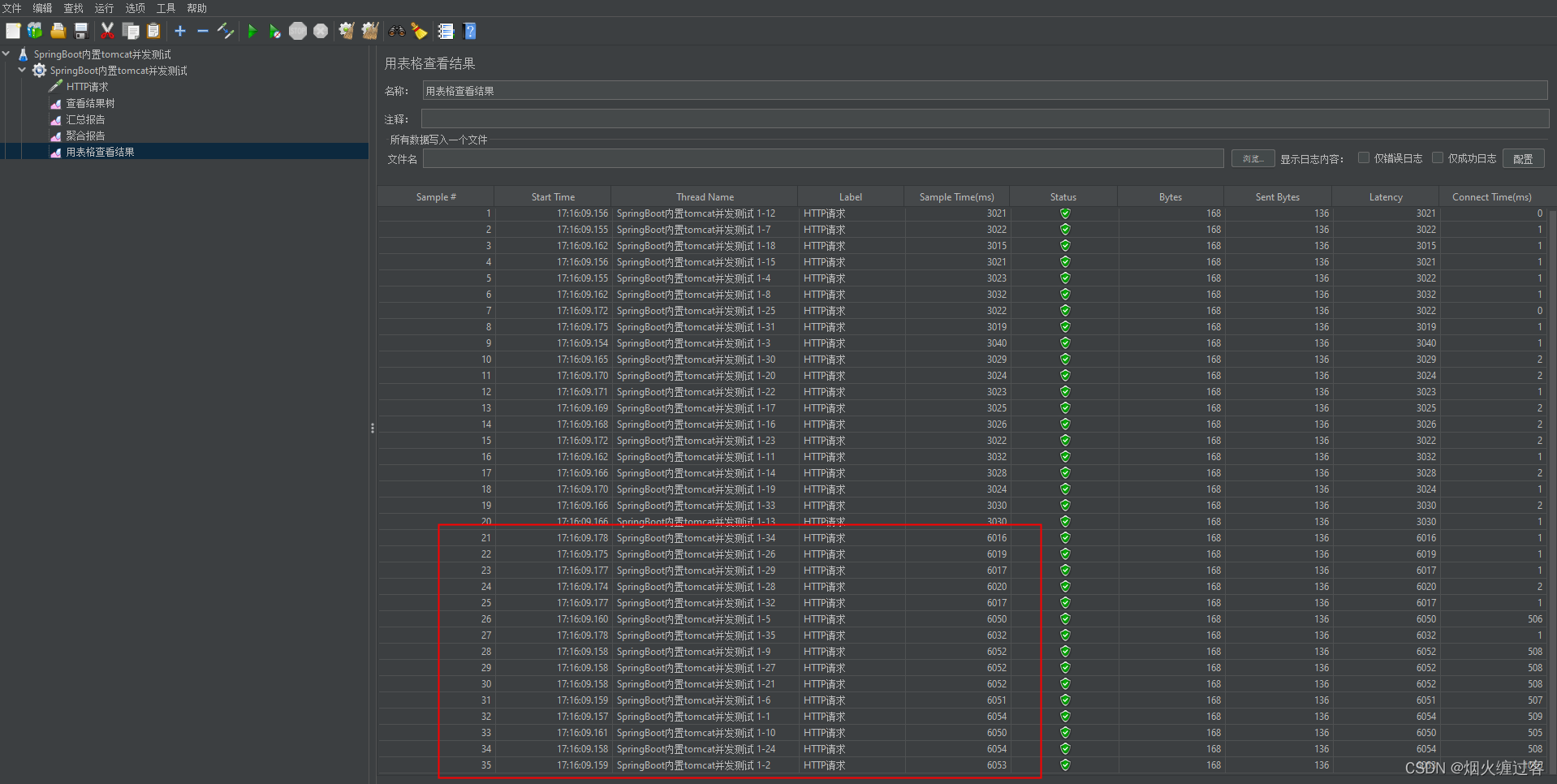Open the 选项 menu

(135, 8)
